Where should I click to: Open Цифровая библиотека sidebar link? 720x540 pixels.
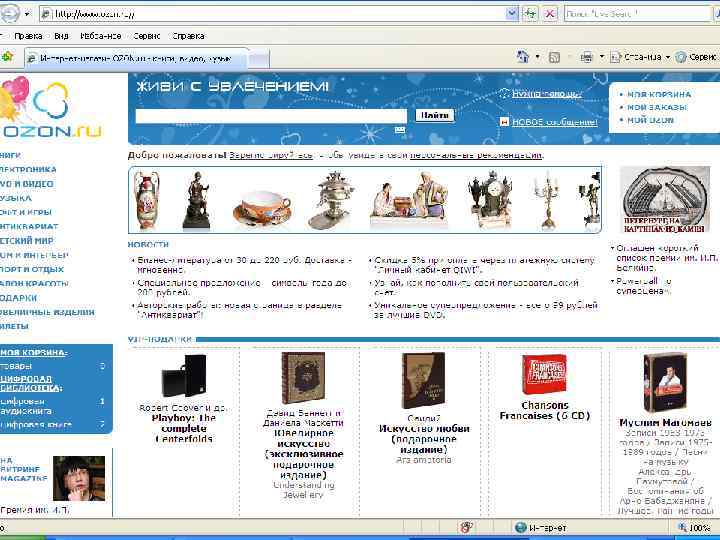[x=31, y=383]
